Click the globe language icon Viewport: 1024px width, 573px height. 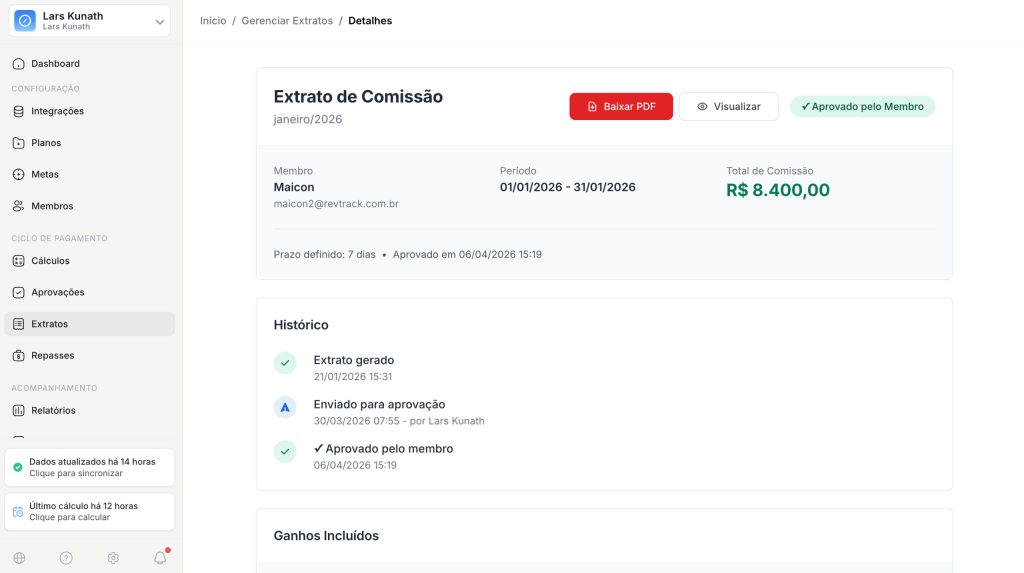point(19,558)
